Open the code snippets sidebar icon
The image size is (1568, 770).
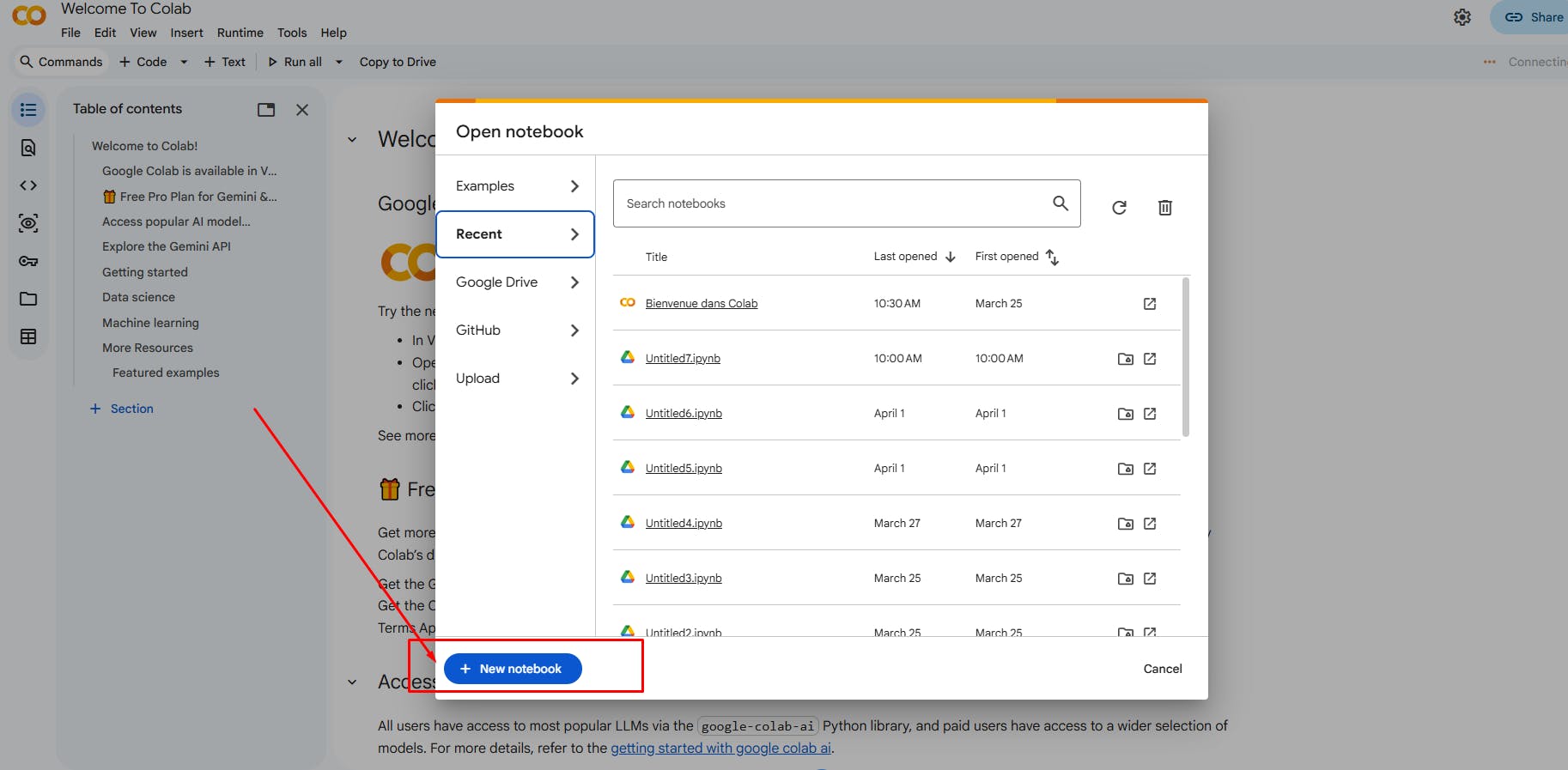28,185
